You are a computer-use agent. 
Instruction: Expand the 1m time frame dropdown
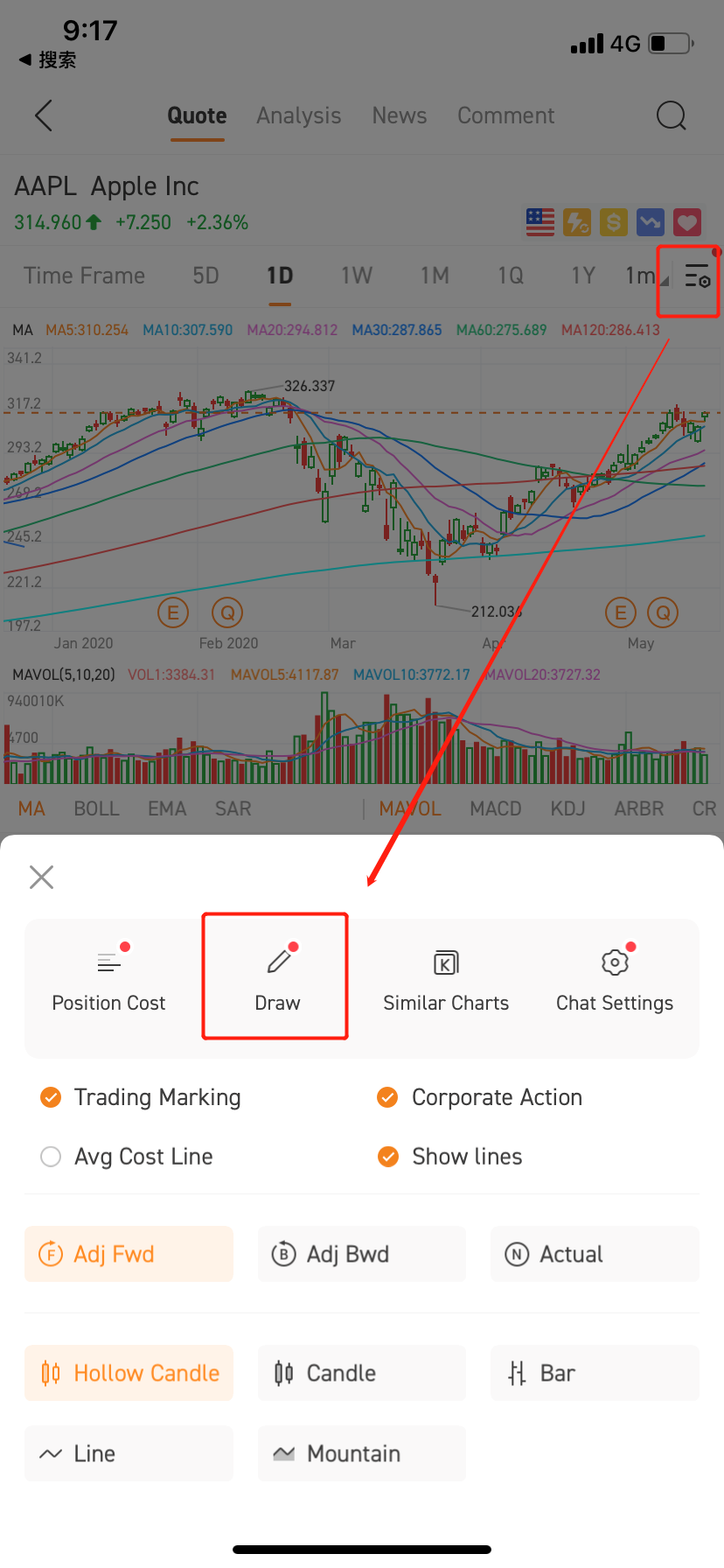pos(645,276)
